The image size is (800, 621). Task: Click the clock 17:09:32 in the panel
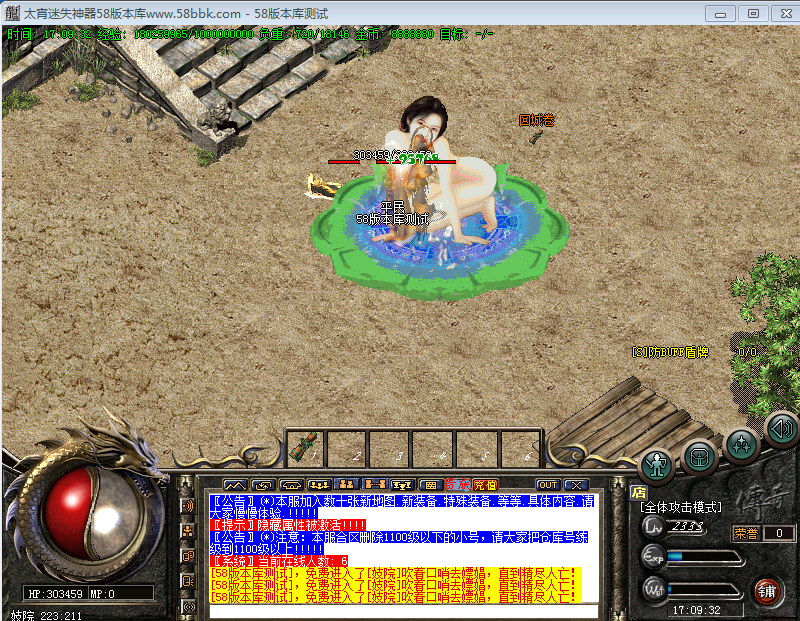tap(696, 610)
